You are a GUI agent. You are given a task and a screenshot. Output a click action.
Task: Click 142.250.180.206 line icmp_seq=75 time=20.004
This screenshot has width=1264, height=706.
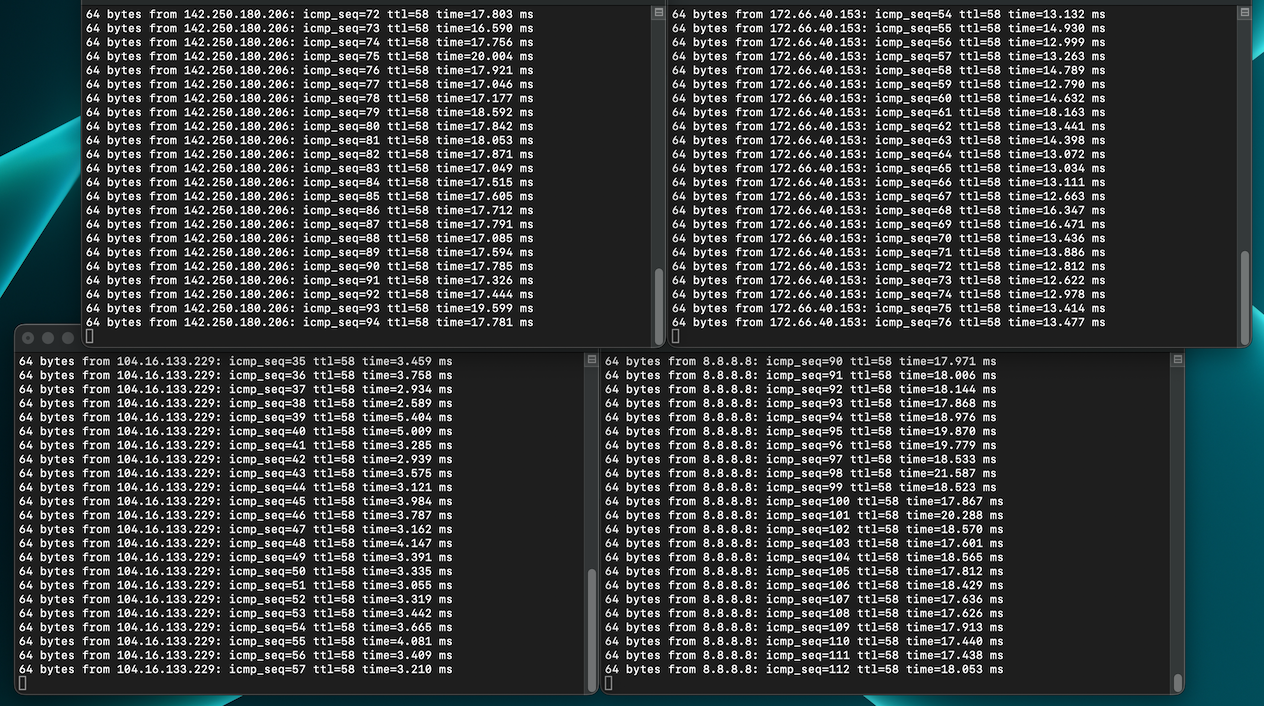(x=310, y=56)
